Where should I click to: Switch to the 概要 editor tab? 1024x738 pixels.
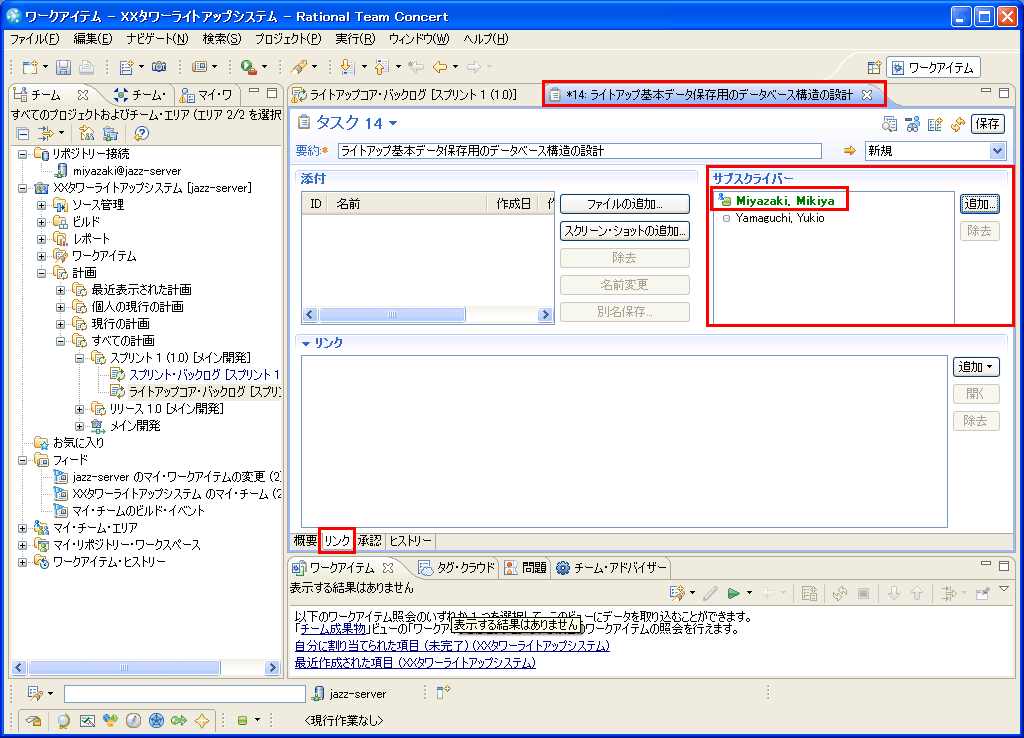pyautogui.click(x=305, y=541)
